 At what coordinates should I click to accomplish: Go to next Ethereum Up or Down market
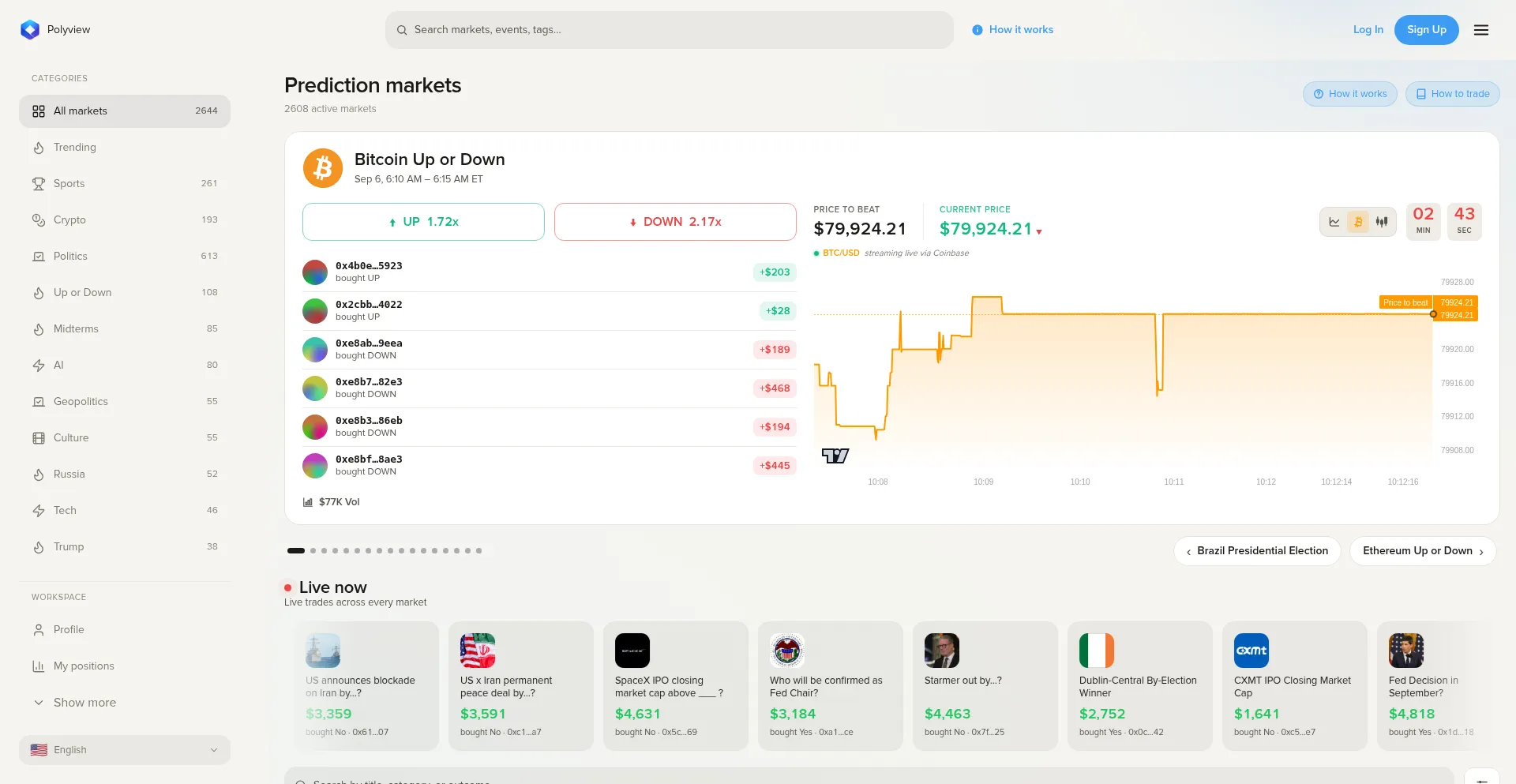click(x=1423, y=551)
